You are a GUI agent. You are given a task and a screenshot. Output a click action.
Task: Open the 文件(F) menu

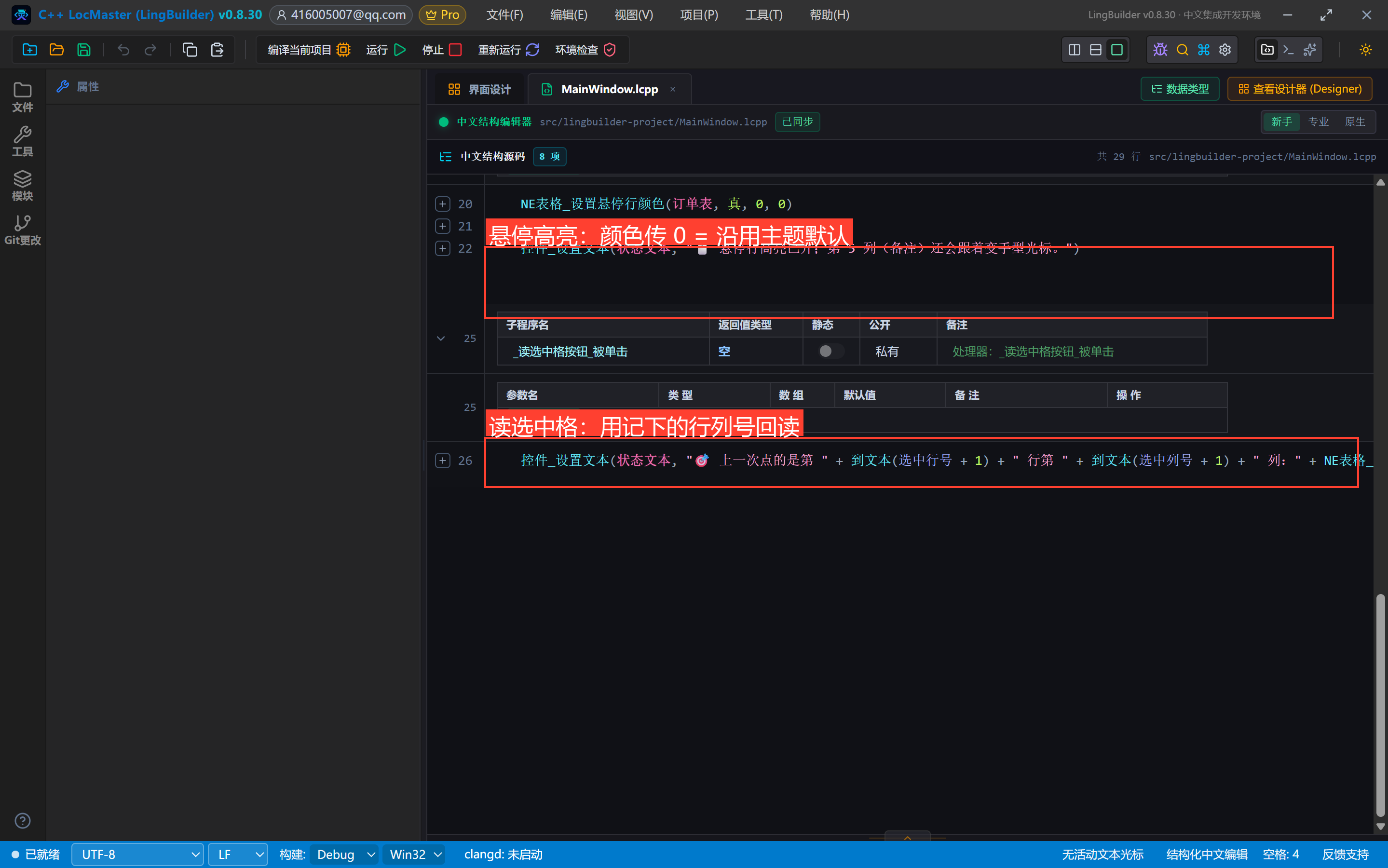point(504,15)
